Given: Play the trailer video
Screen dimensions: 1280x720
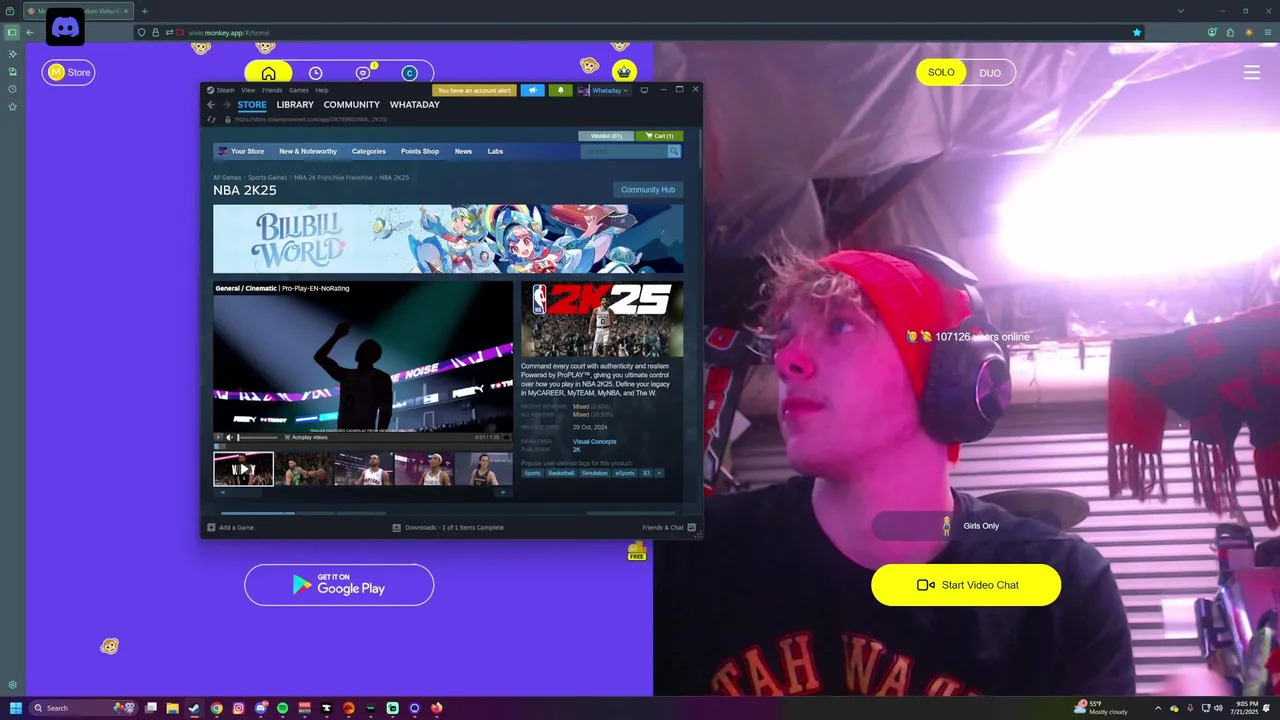Looking at the screenshot, I should [218, 437].
